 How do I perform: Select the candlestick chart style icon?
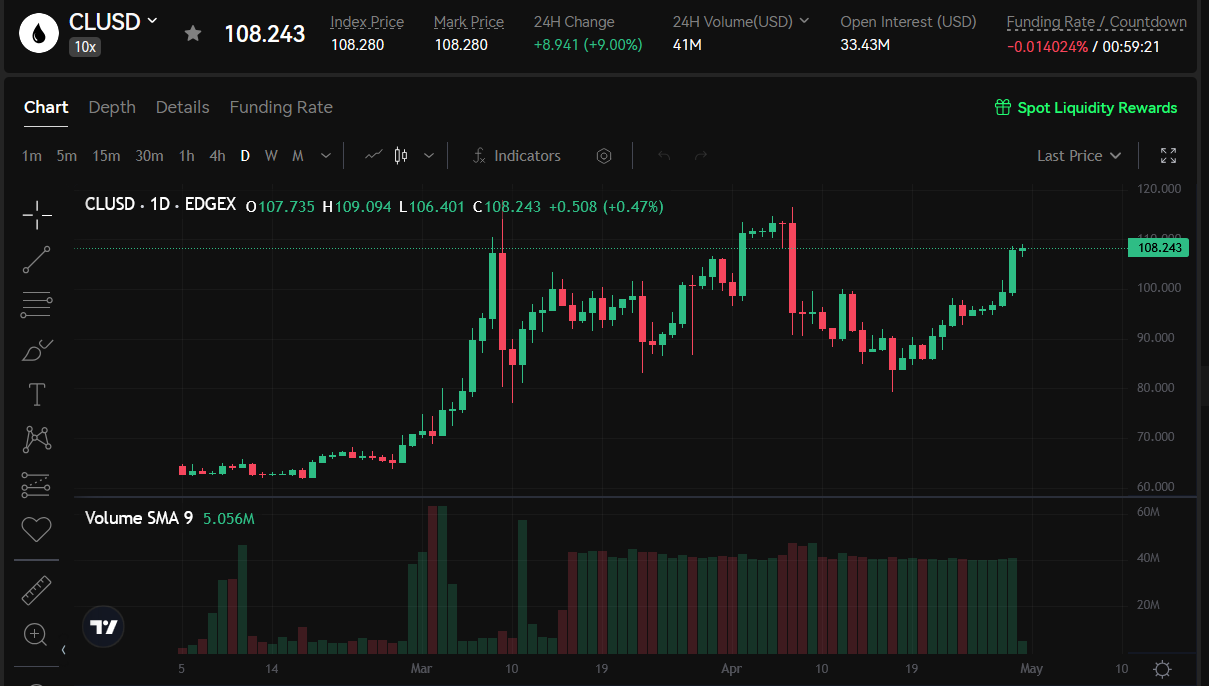click(402, 156)
